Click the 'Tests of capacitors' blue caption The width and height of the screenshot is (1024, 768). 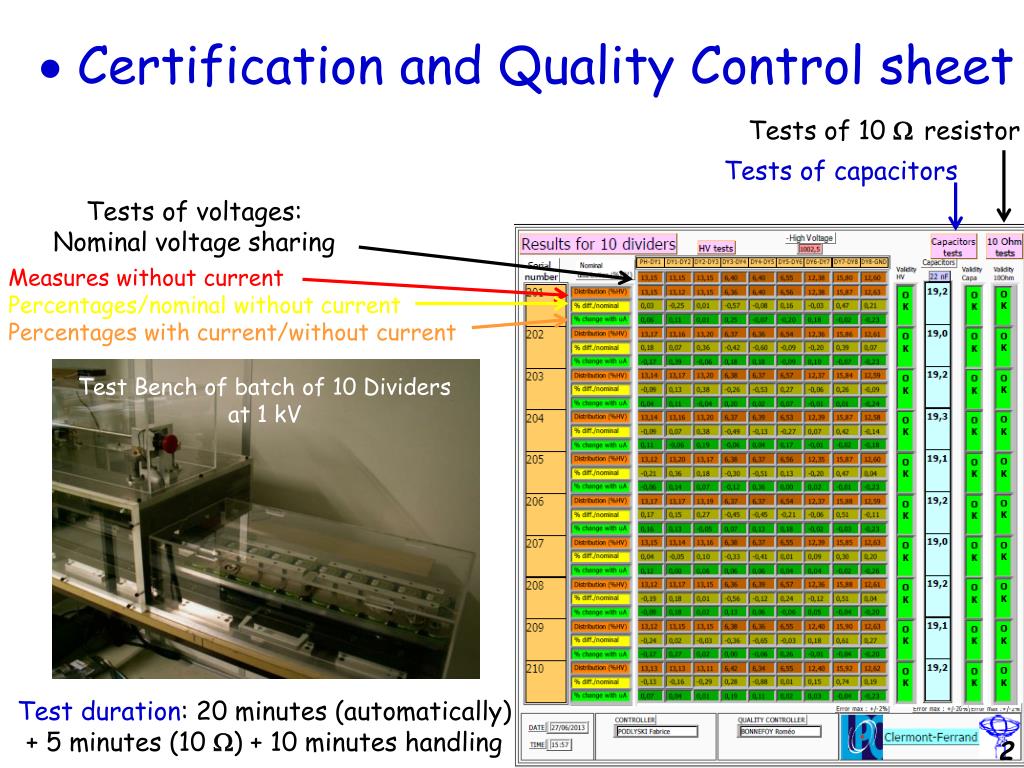coord(841,171)
